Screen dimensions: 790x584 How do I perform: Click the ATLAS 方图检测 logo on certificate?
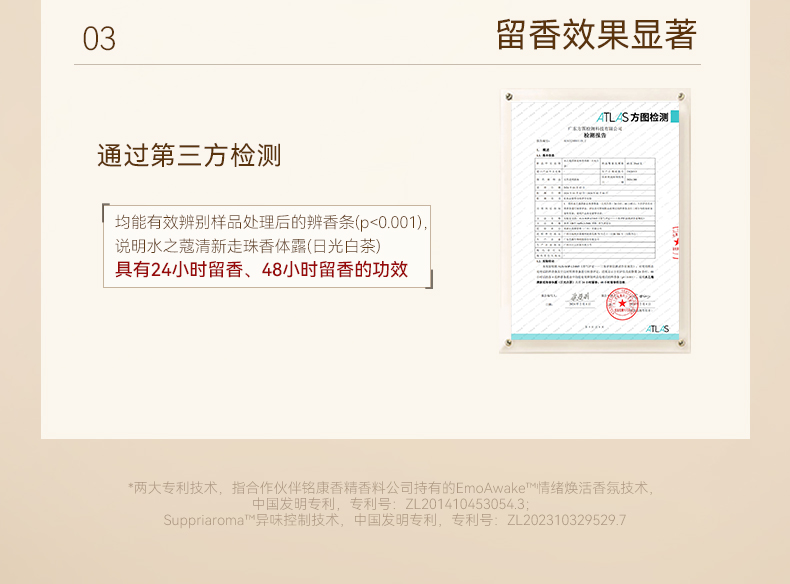(x=632, y=117)
